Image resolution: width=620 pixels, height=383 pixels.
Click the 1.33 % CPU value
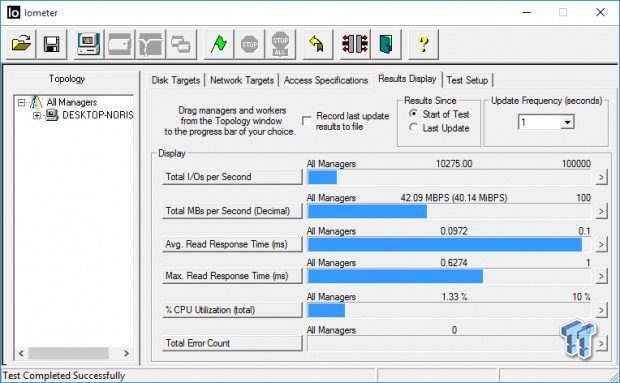[x=454, y=297]
